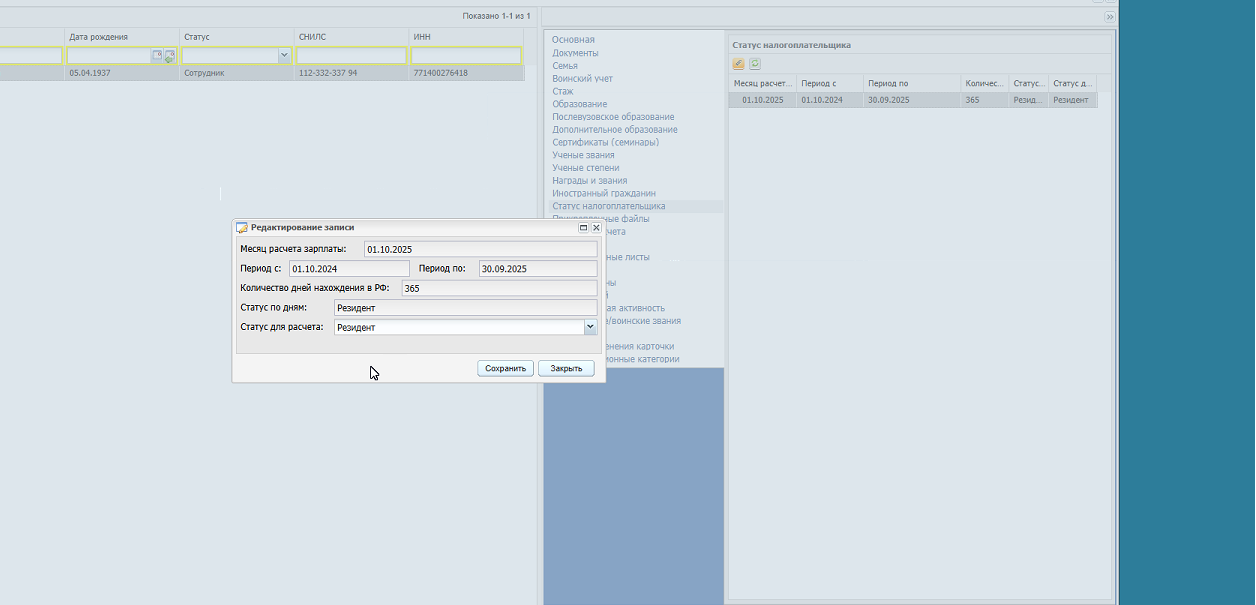Open the Документы section
This screenshot has width=1256, height=605.
pos(575,53)
